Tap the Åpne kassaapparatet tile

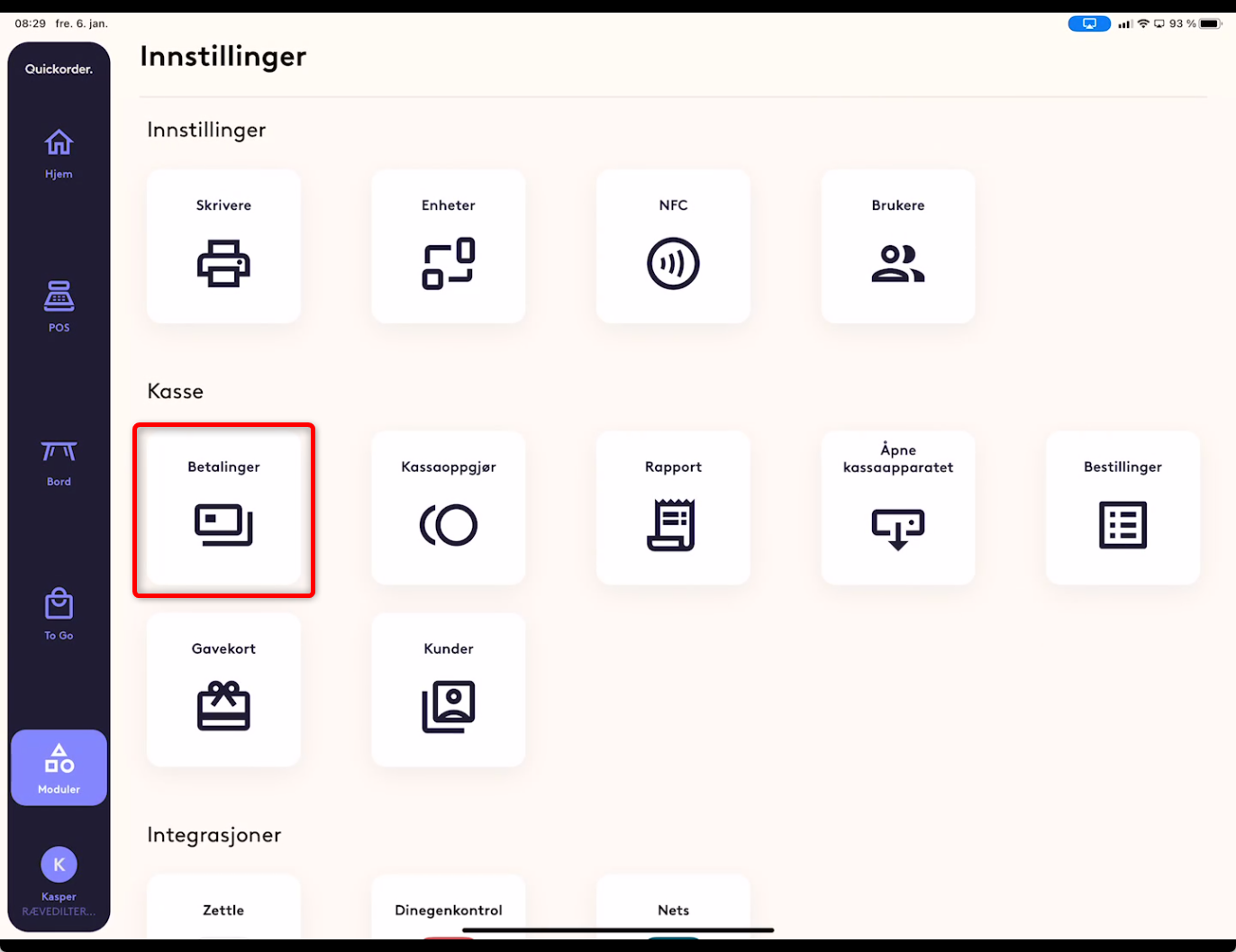[x=898, y=508]
